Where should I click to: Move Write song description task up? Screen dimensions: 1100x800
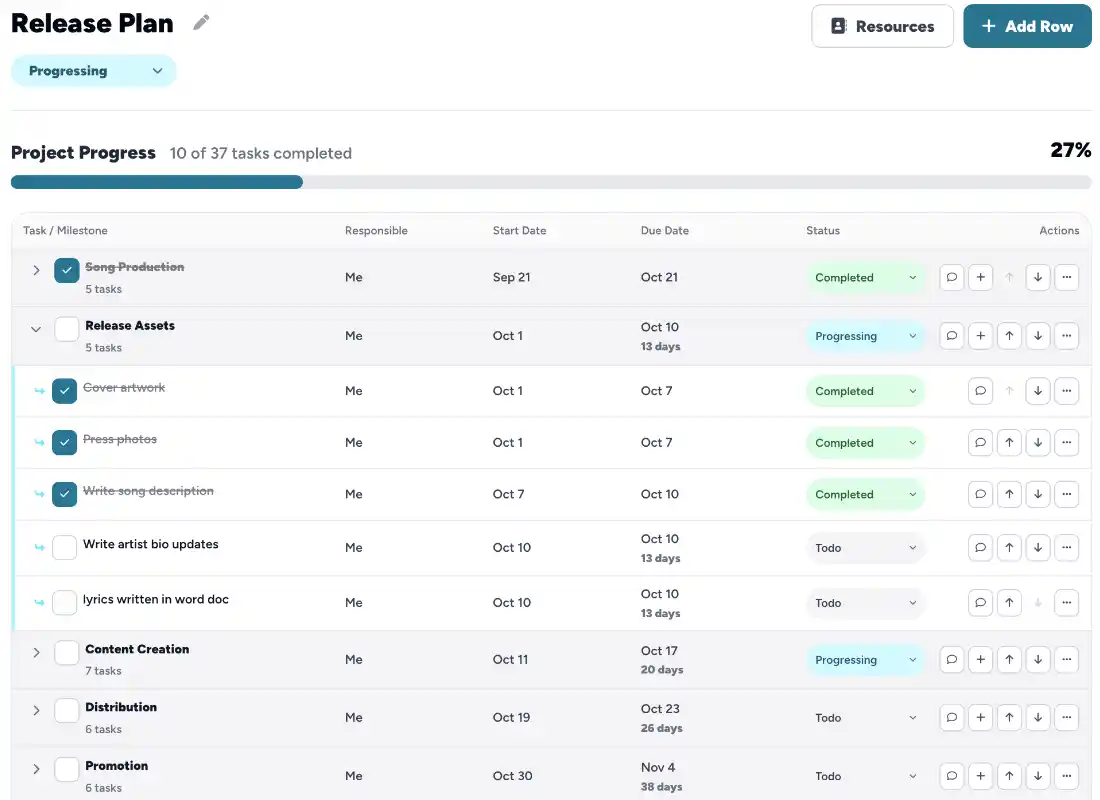point(1009,494)
